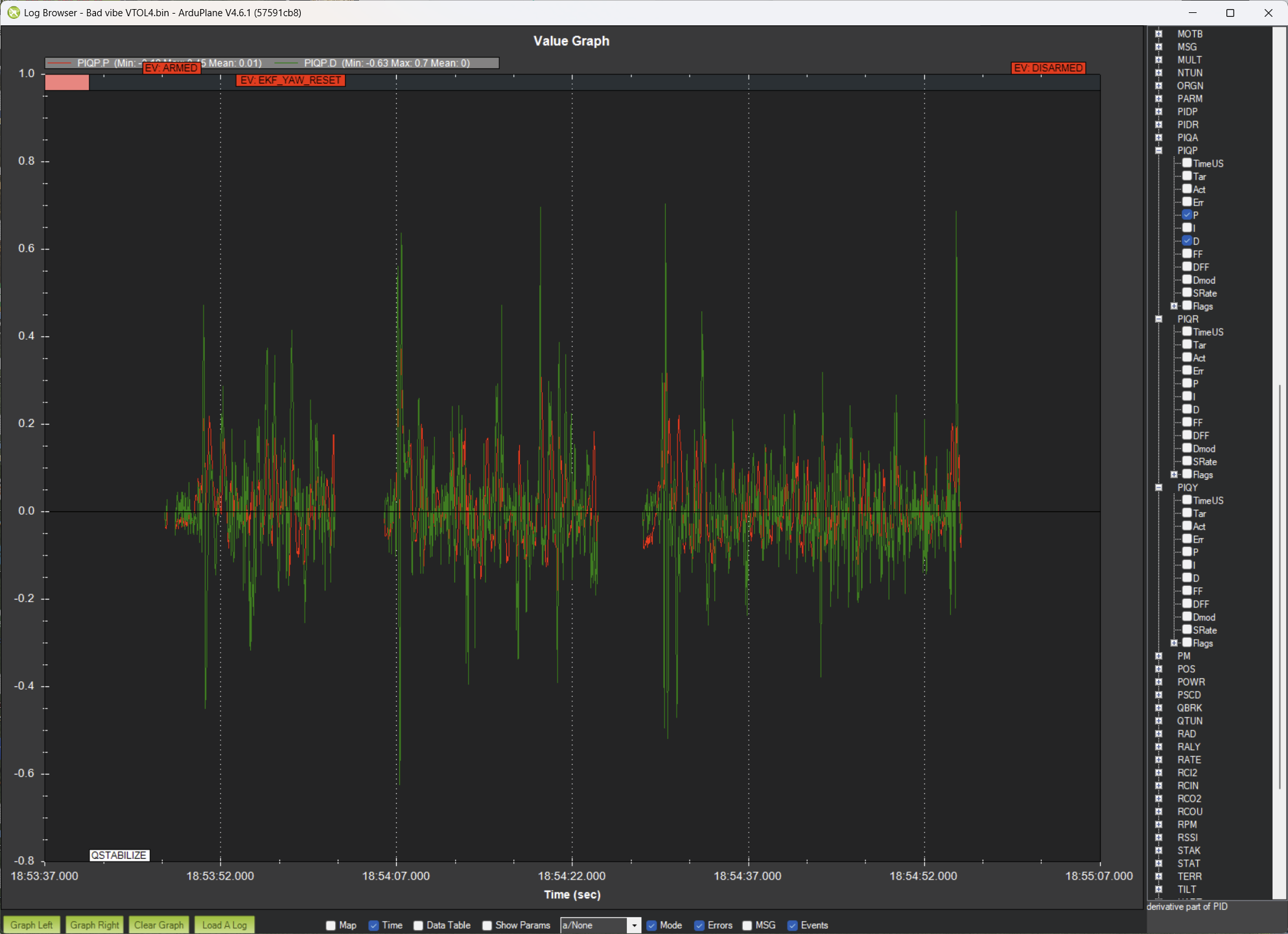
Task: Uncheck the PIQP D field
Action: (1187, 241)
